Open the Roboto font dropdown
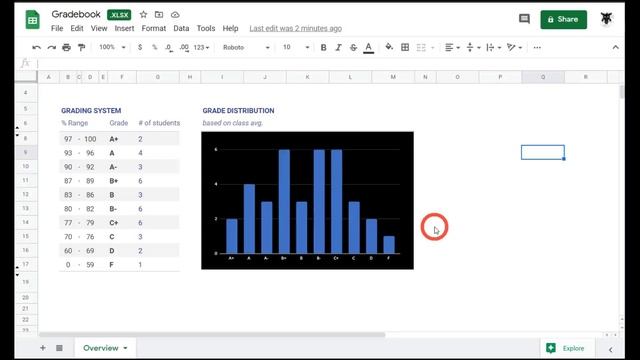This screenshot has width=640, height=360. click(x=246, y=48)
